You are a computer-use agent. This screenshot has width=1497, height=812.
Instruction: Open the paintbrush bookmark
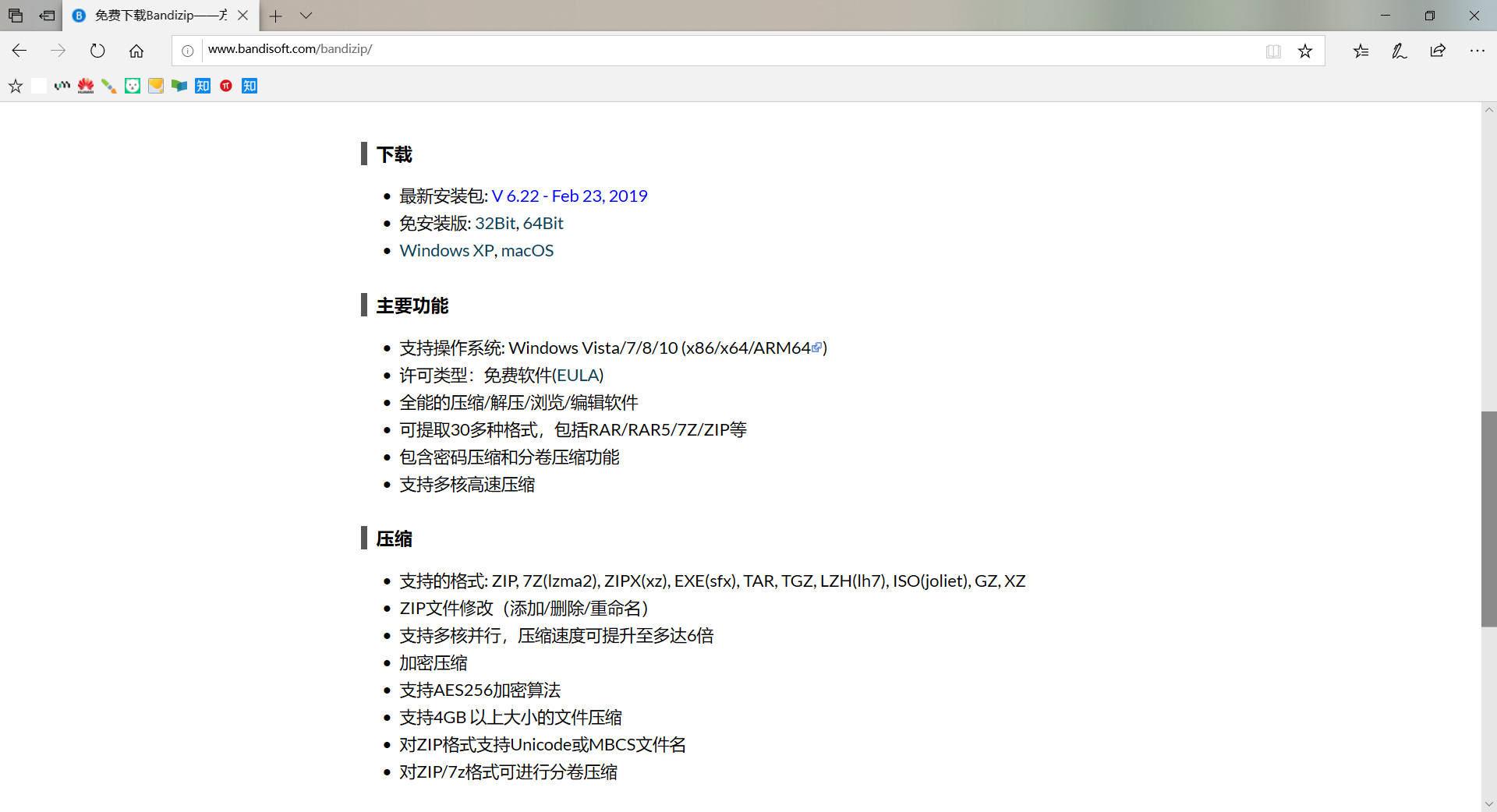[109, 86]
